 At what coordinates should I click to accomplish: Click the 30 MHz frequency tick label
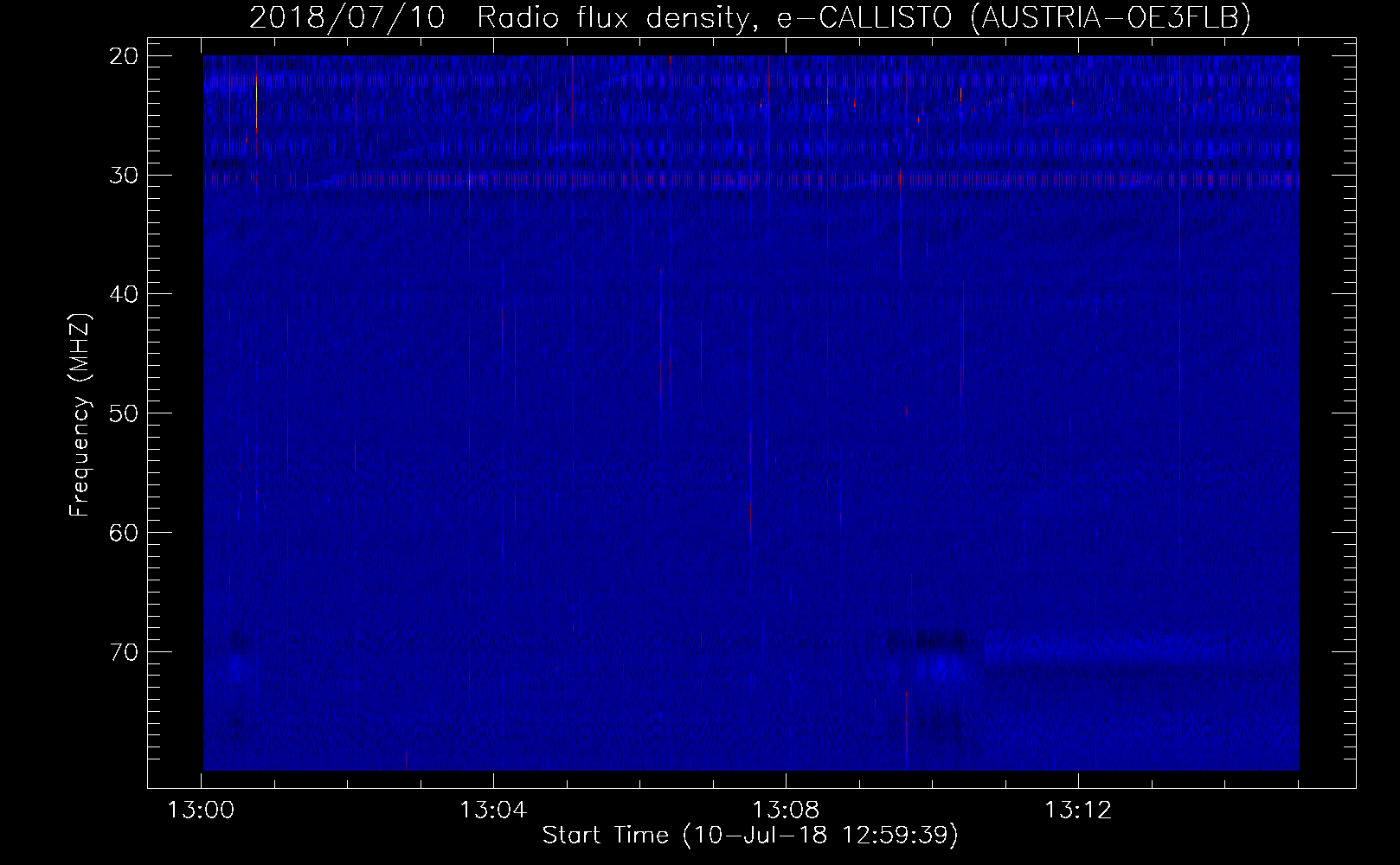point(125,176)
